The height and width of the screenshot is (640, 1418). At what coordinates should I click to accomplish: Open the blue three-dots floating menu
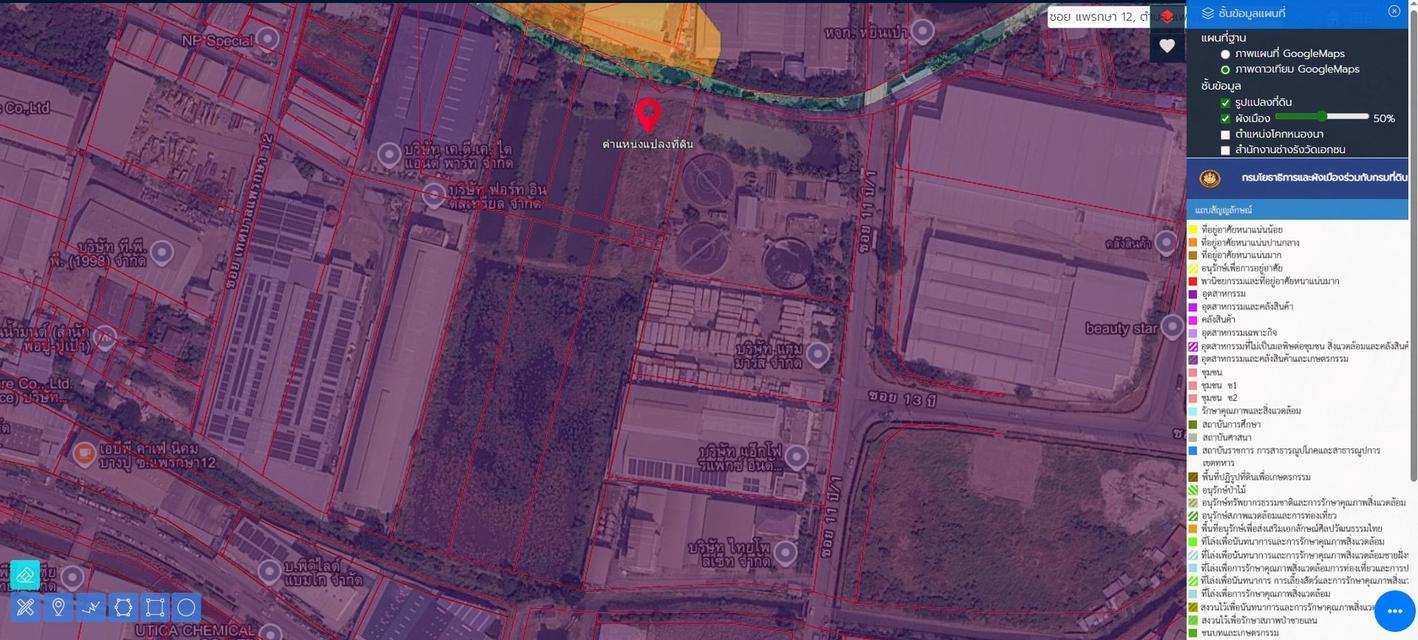[1395, 611]
